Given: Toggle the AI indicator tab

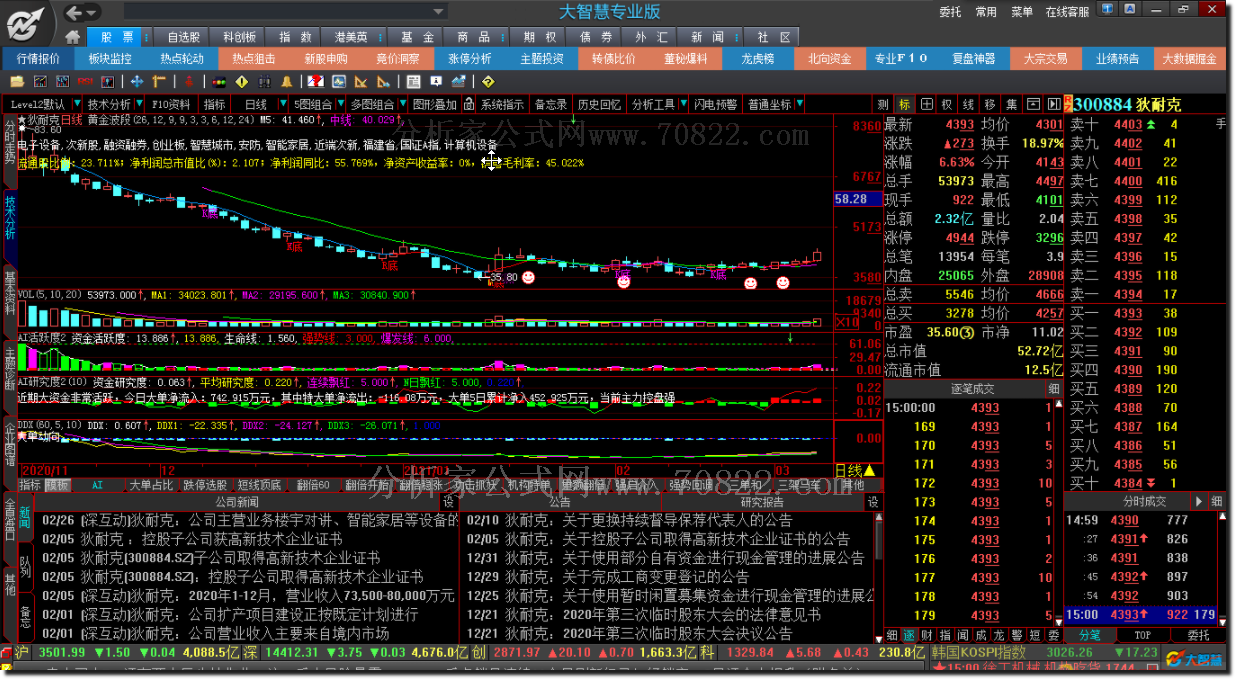Looking at the screenshot, I should (x=98, y=485).
